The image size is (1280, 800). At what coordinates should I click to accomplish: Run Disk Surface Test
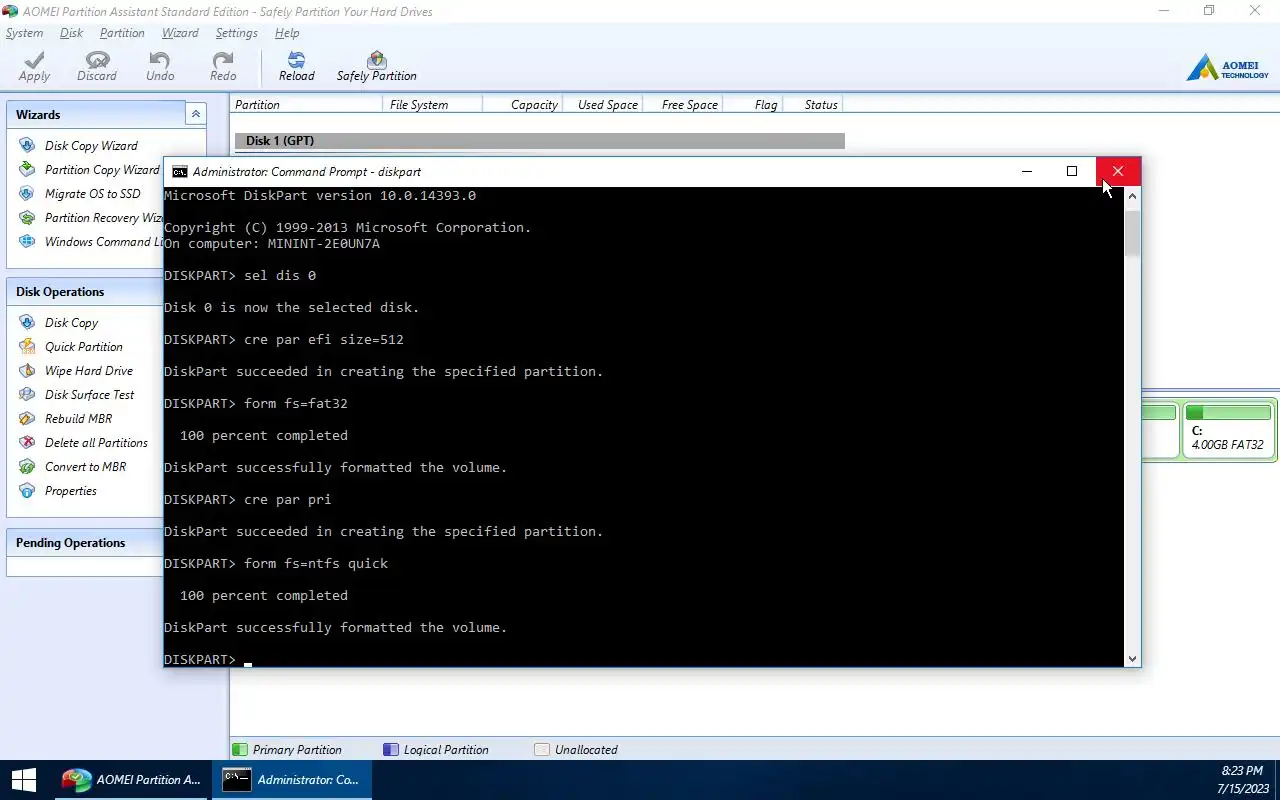click(x=76, y=395)
